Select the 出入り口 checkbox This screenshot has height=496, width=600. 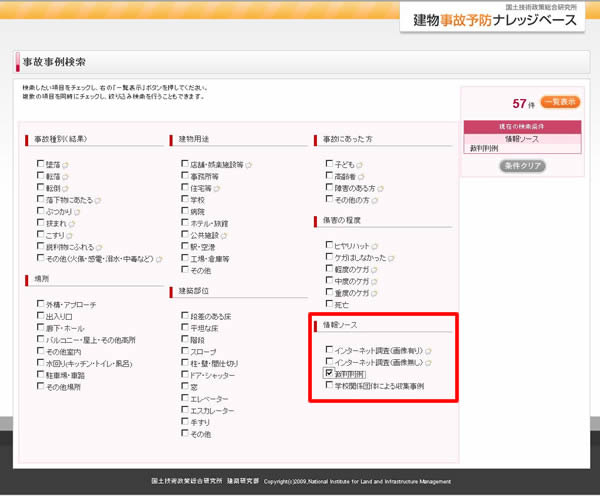(40, 315)
